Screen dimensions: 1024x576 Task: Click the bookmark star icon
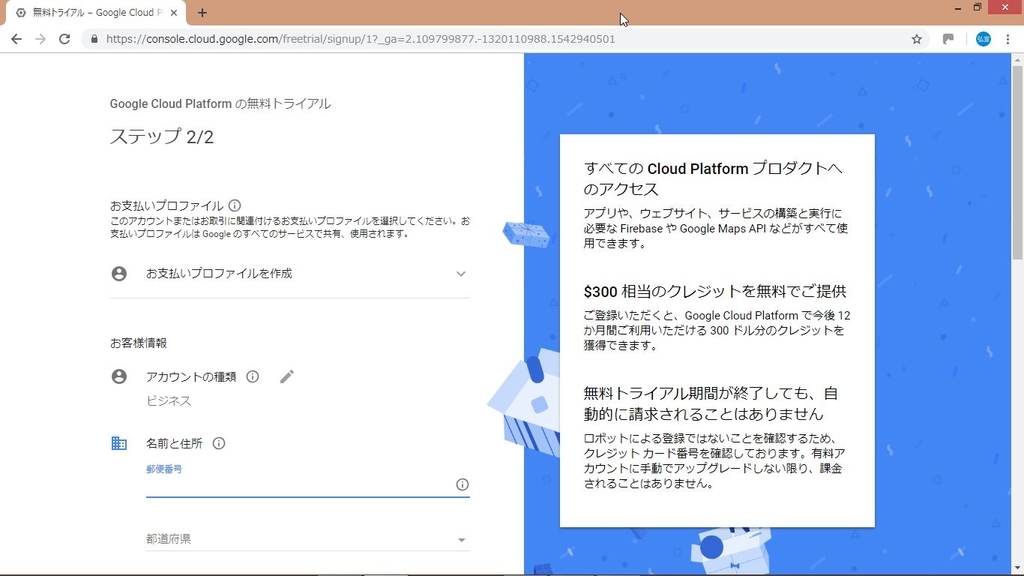point(916,39)
